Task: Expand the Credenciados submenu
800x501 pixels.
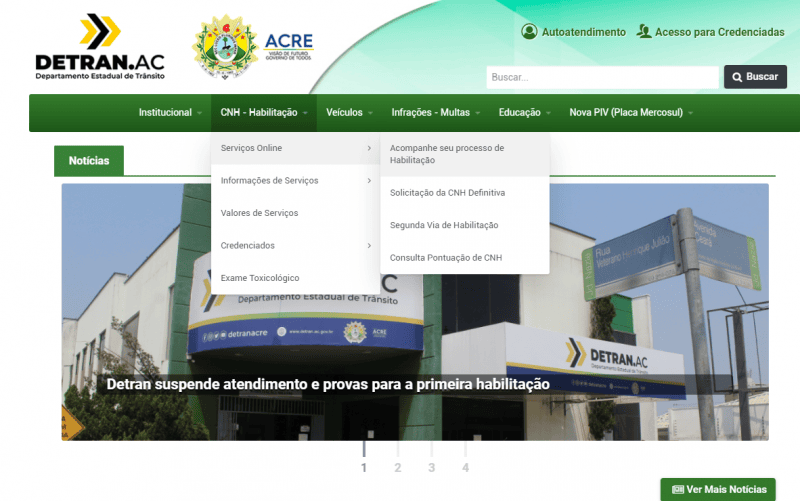Action: click(x=295, y=246)
